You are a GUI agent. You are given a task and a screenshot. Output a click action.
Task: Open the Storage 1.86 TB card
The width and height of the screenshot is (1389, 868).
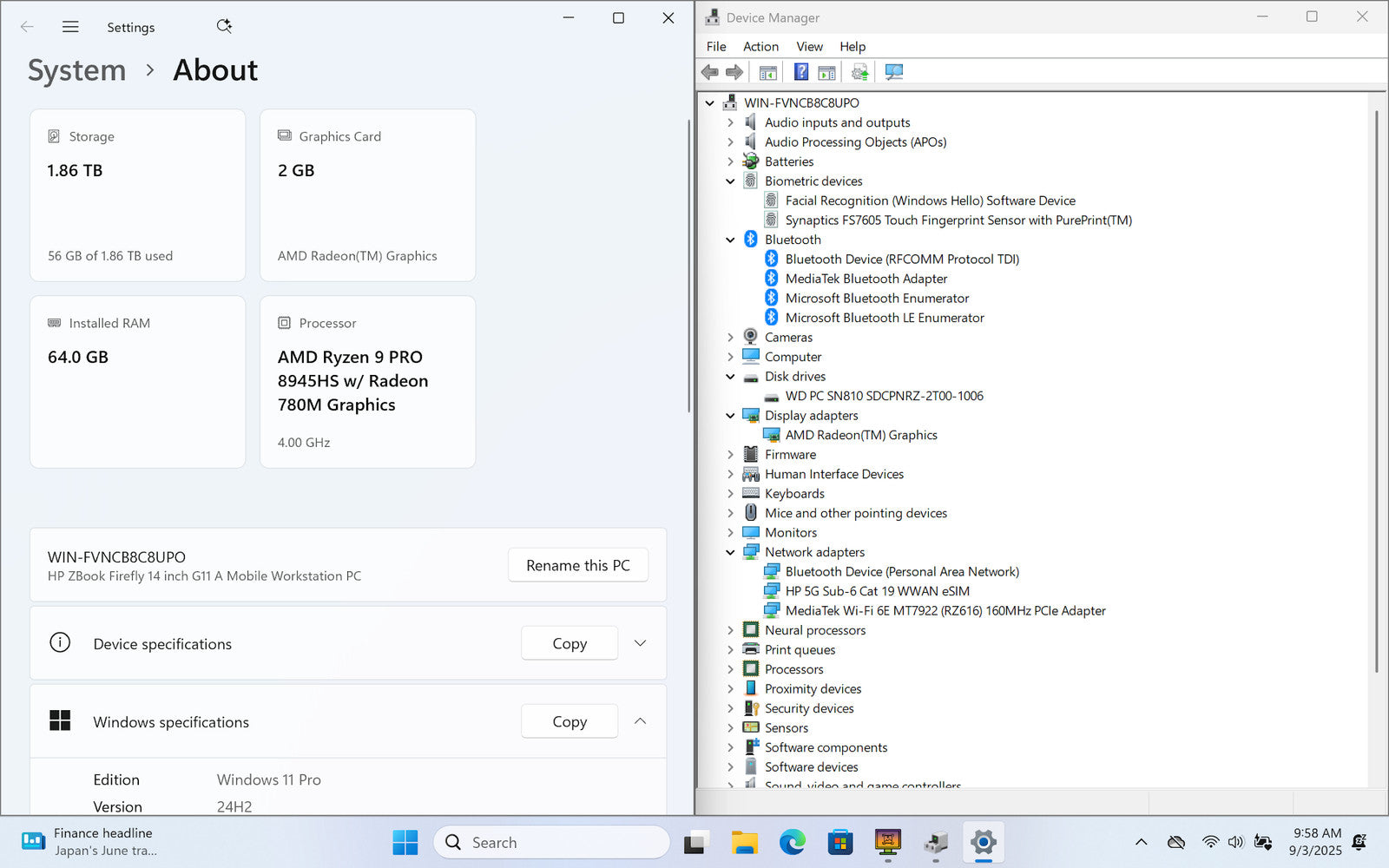point(138,195)
